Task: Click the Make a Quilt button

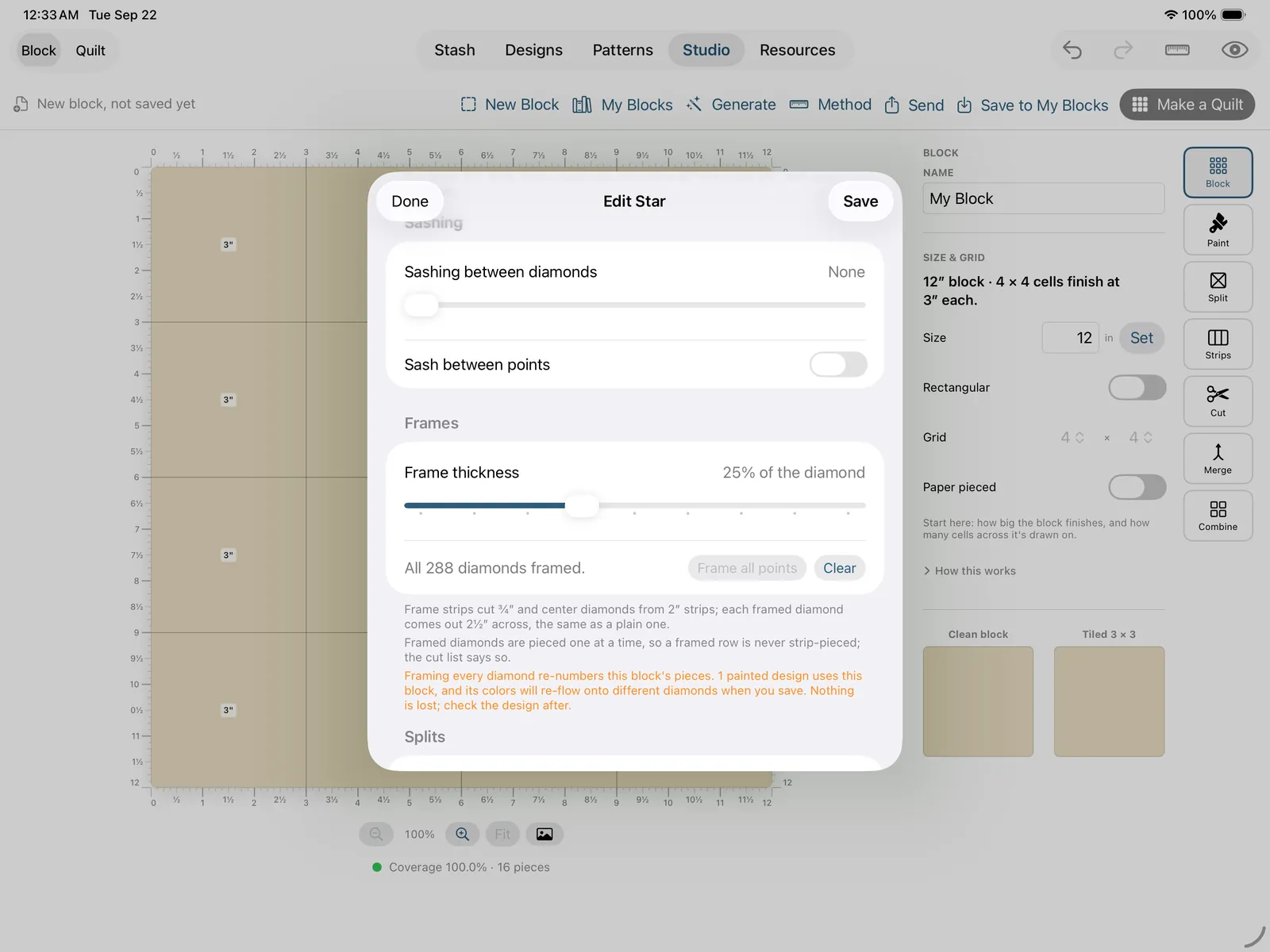Action: (1187, 105)
